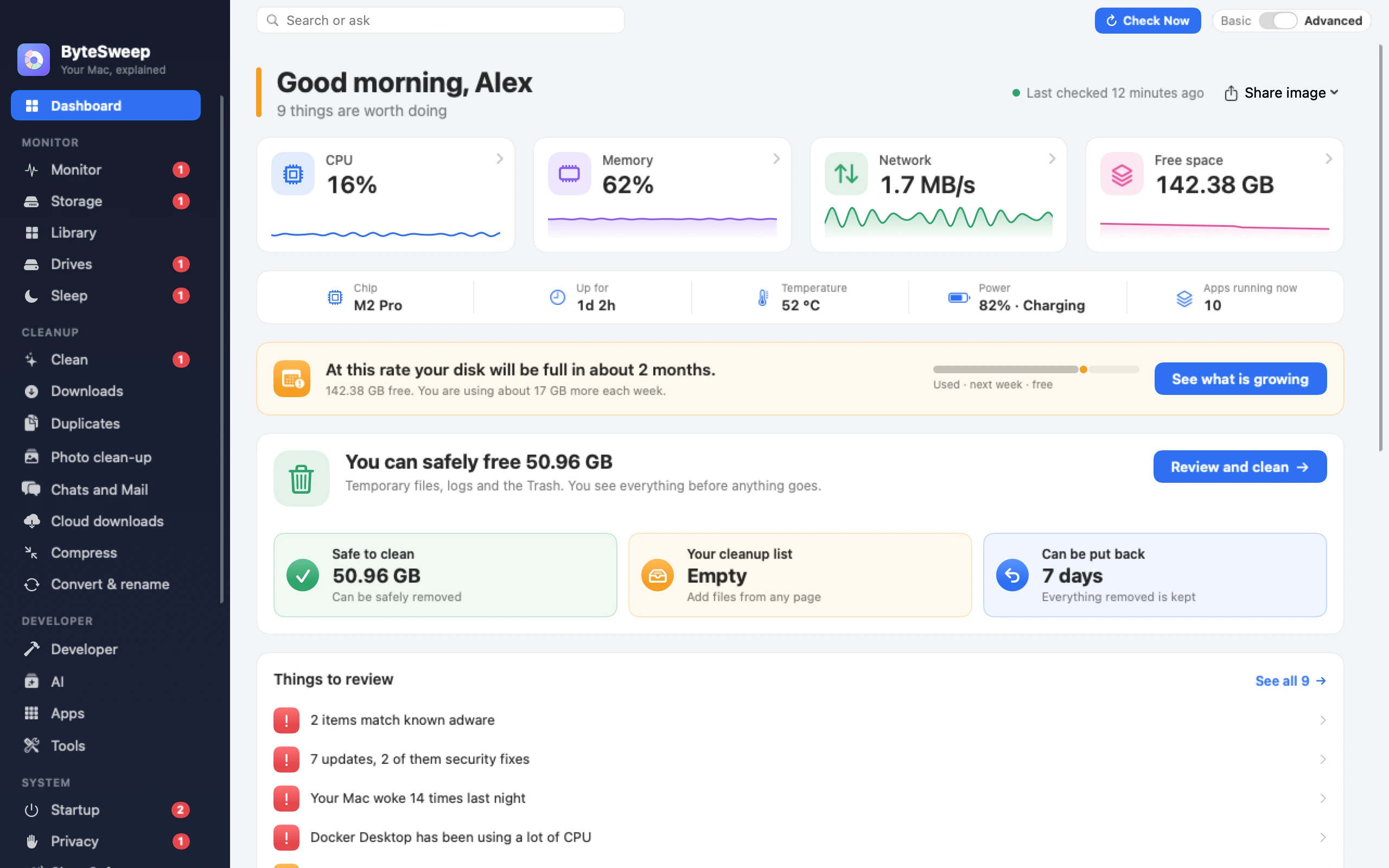Open Startup in the sidebar
Image resolution: width=1389 pixels, height=868 pixels.
[x=106, y=810]
